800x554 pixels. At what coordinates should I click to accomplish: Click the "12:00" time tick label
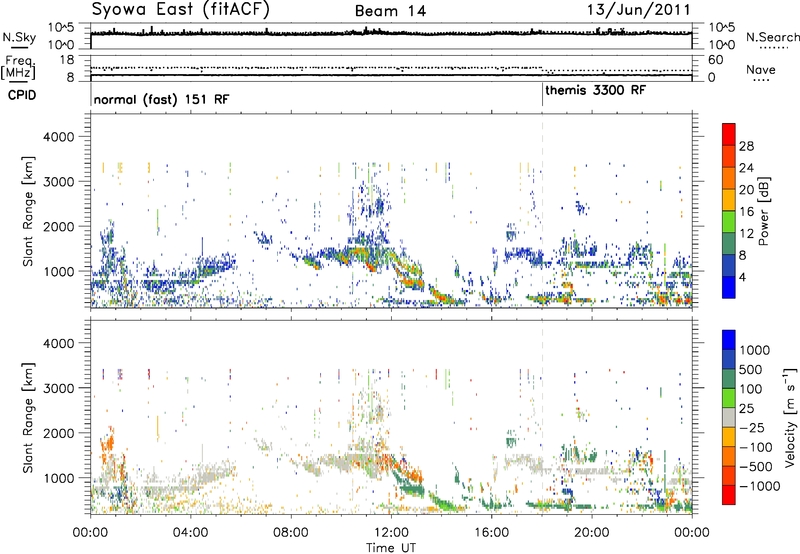coord(391,533)
